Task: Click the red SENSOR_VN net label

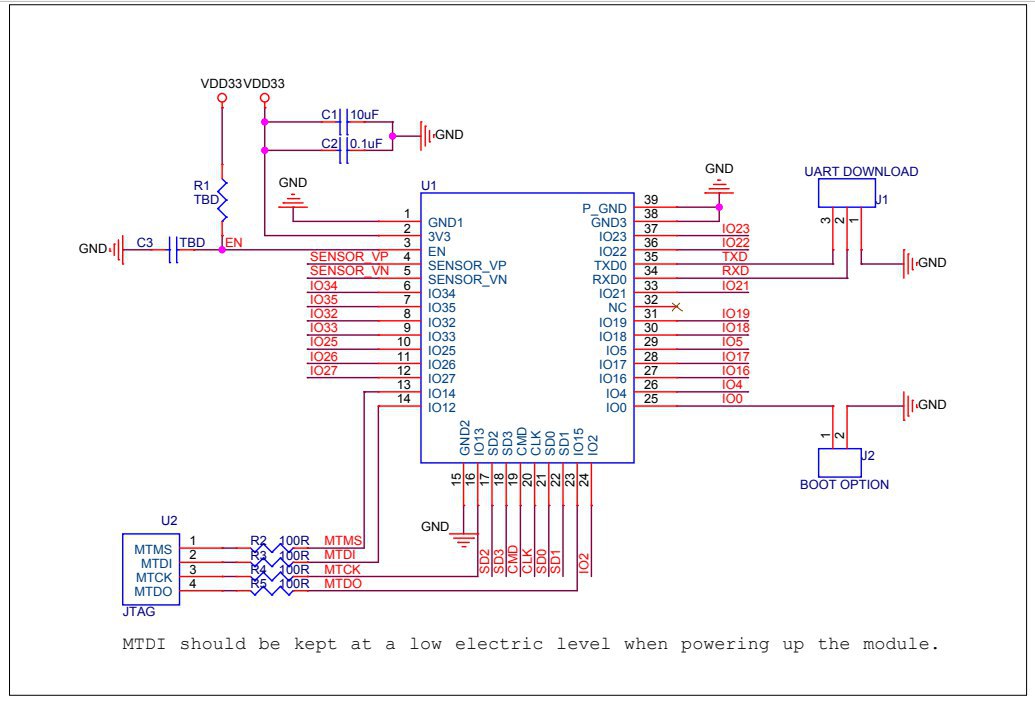Action: tap(349, 271)
